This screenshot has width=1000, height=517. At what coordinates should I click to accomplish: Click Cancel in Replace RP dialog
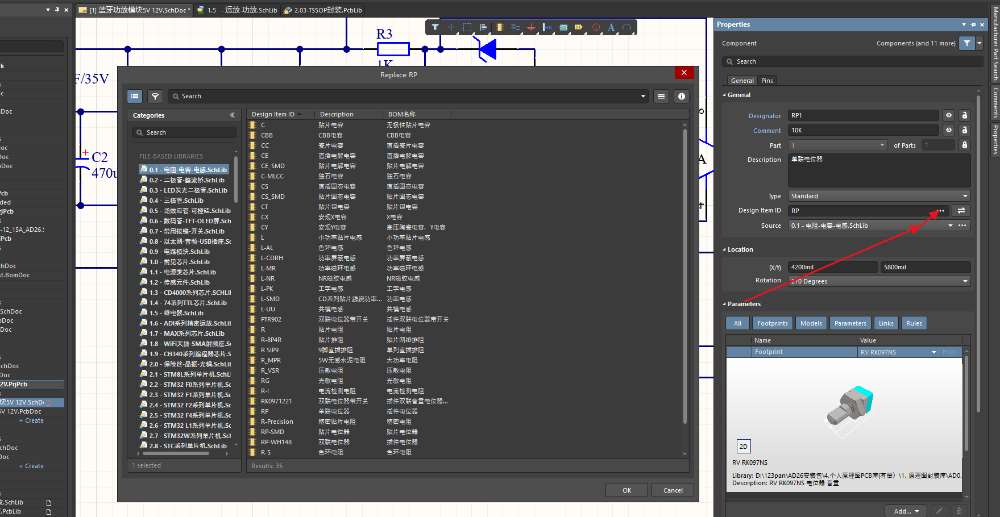coord(672,490)
